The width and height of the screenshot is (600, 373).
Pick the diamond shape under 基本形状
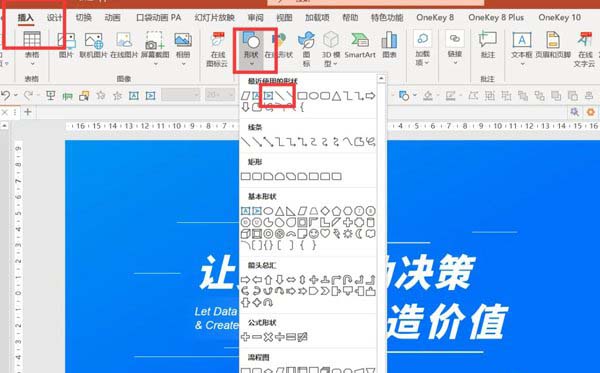click(325, 211)
